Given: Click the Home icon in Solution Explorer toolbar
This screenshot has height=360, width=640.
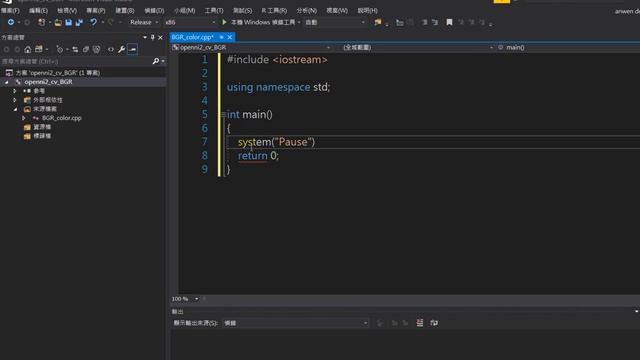Looking at the screenshot, I should point(27,49).
